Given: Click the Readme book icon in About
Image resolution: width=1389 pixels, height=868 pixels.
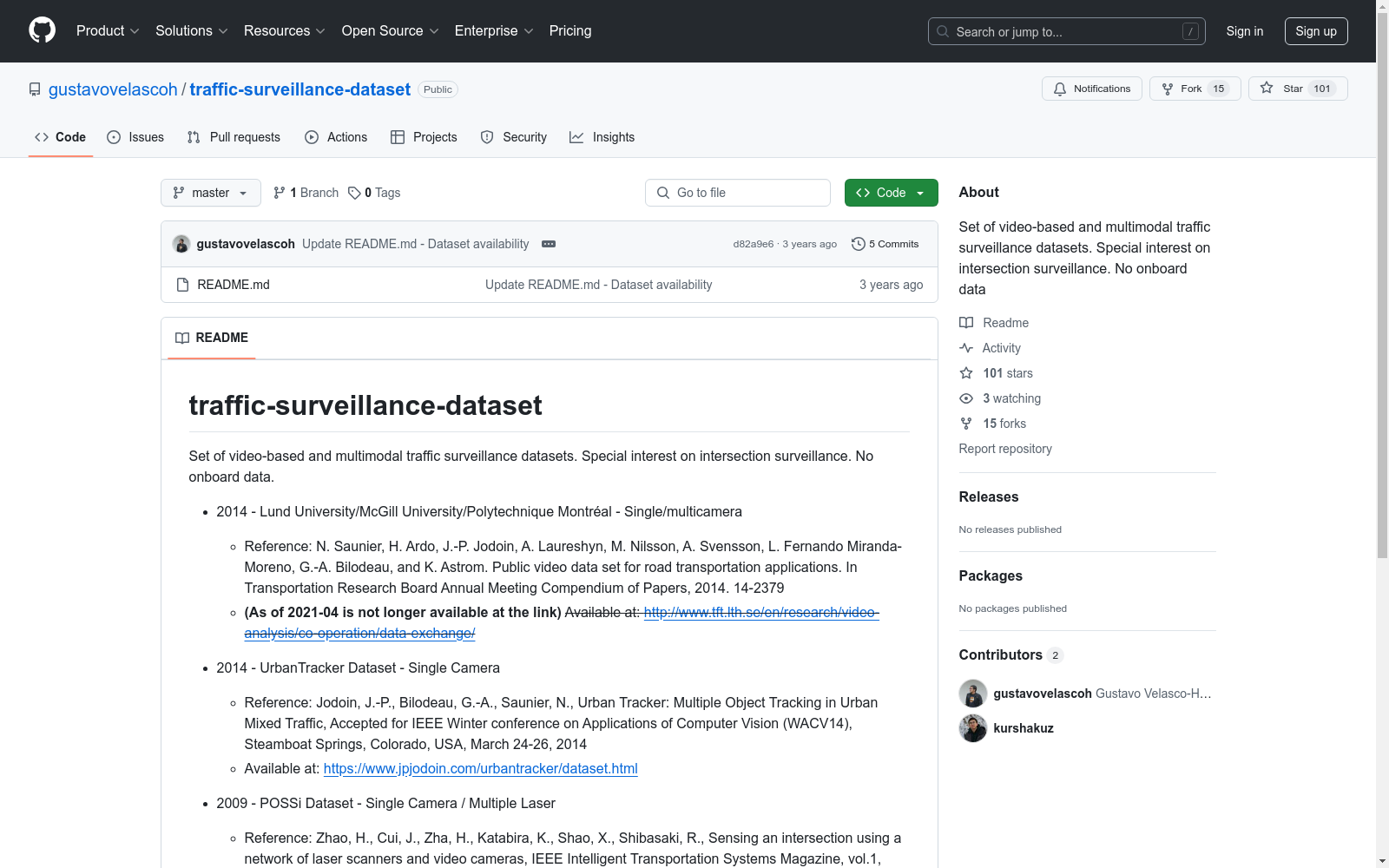Looking at the screenshot, I should (966, 323).
